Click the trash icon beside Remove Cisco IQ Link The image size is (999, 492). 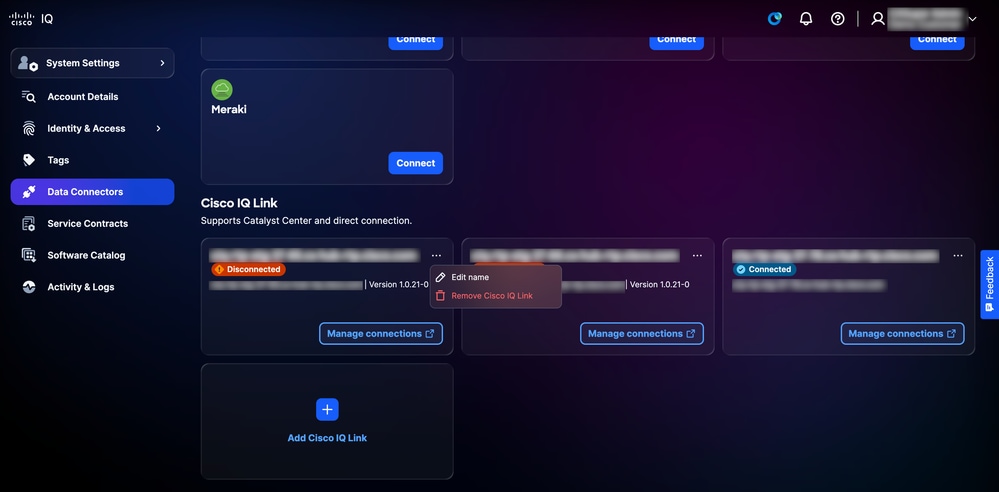tap(440, 296)
